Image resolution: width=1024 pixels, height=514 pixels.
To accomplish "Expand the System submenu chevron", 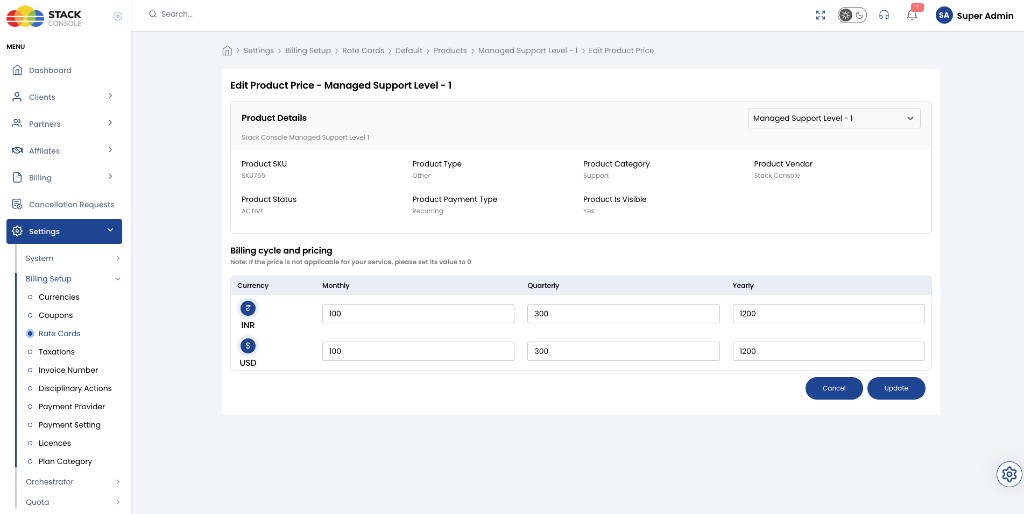I will [x=118, y=259].
